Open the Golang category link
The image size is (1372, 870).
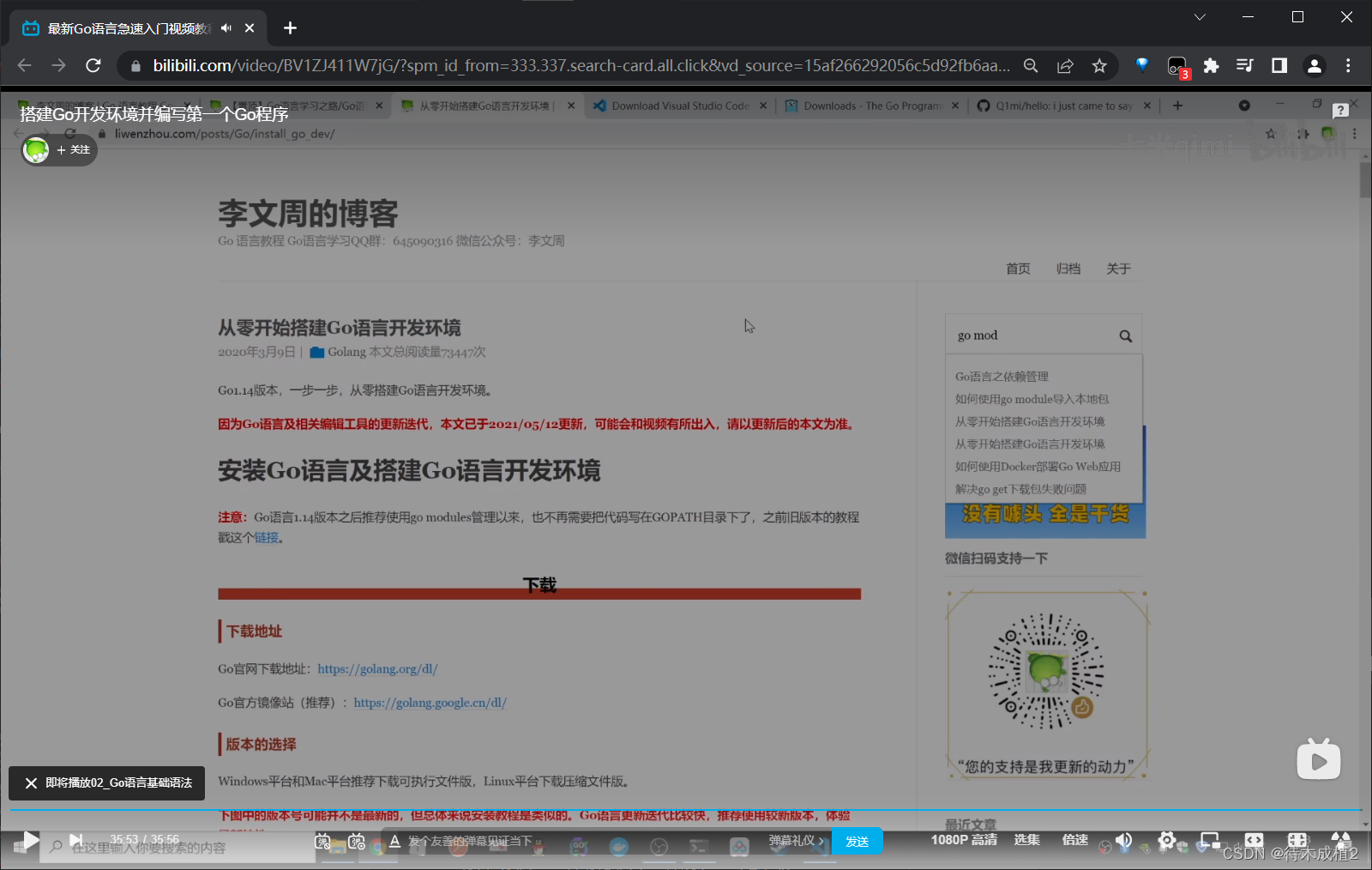(x=346, y=352)
